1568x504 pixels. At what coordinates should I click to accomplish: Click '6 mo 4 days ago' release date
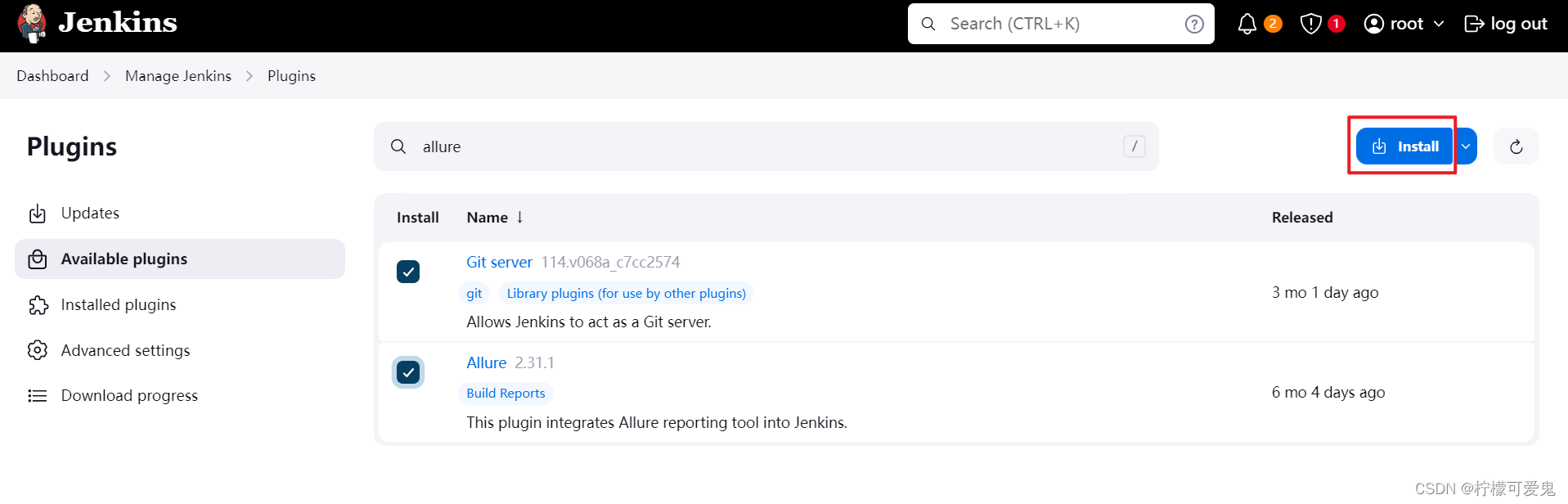1328,393
